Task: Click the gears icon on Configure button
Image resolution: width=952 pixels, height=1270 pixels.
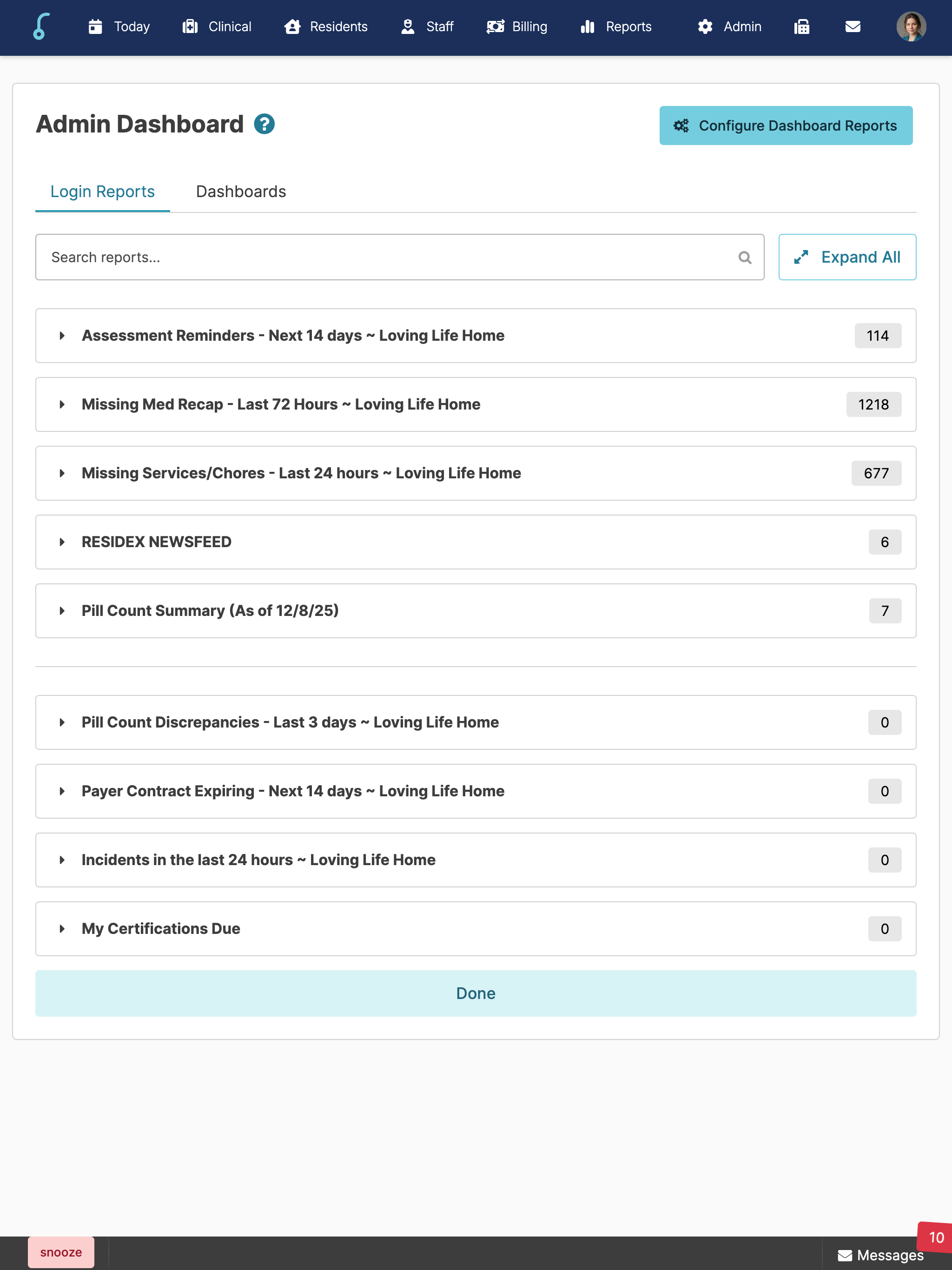Action: pyautogui.click(x=681, y=126)
